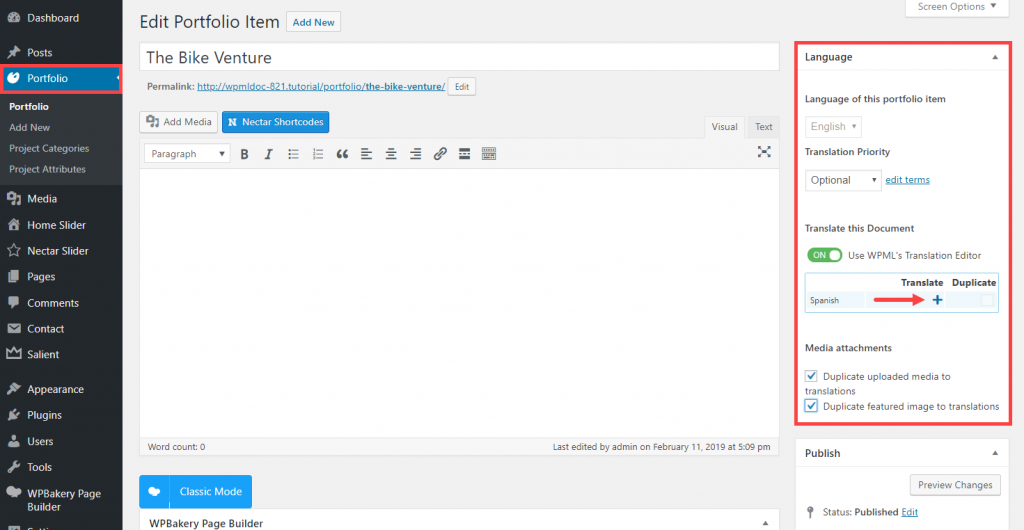
Task: Uncheck Duplicate uploaded media to translations
Action: point(811,376)
